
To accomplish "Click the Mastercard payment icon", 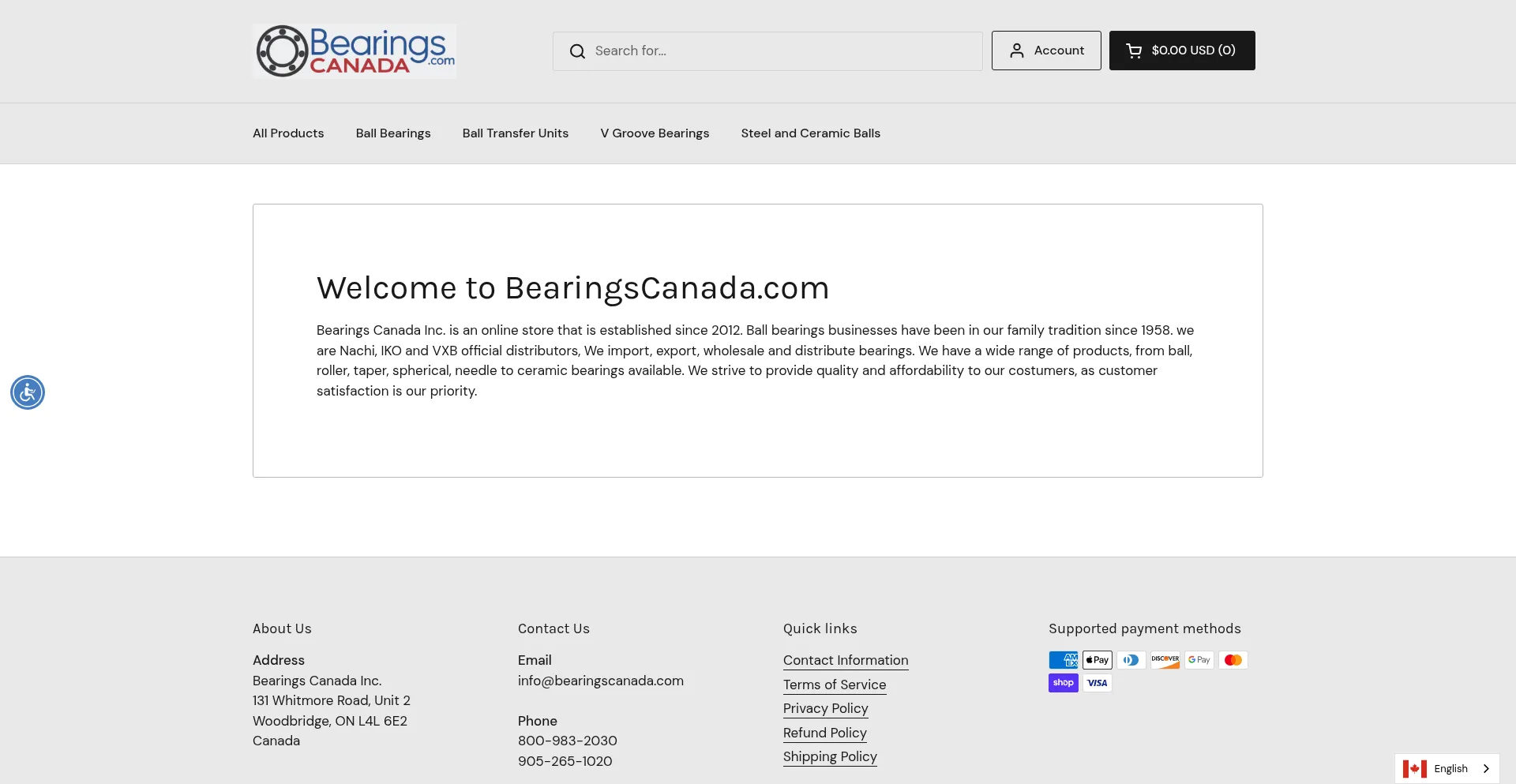I will click(x=1233, y=660).
